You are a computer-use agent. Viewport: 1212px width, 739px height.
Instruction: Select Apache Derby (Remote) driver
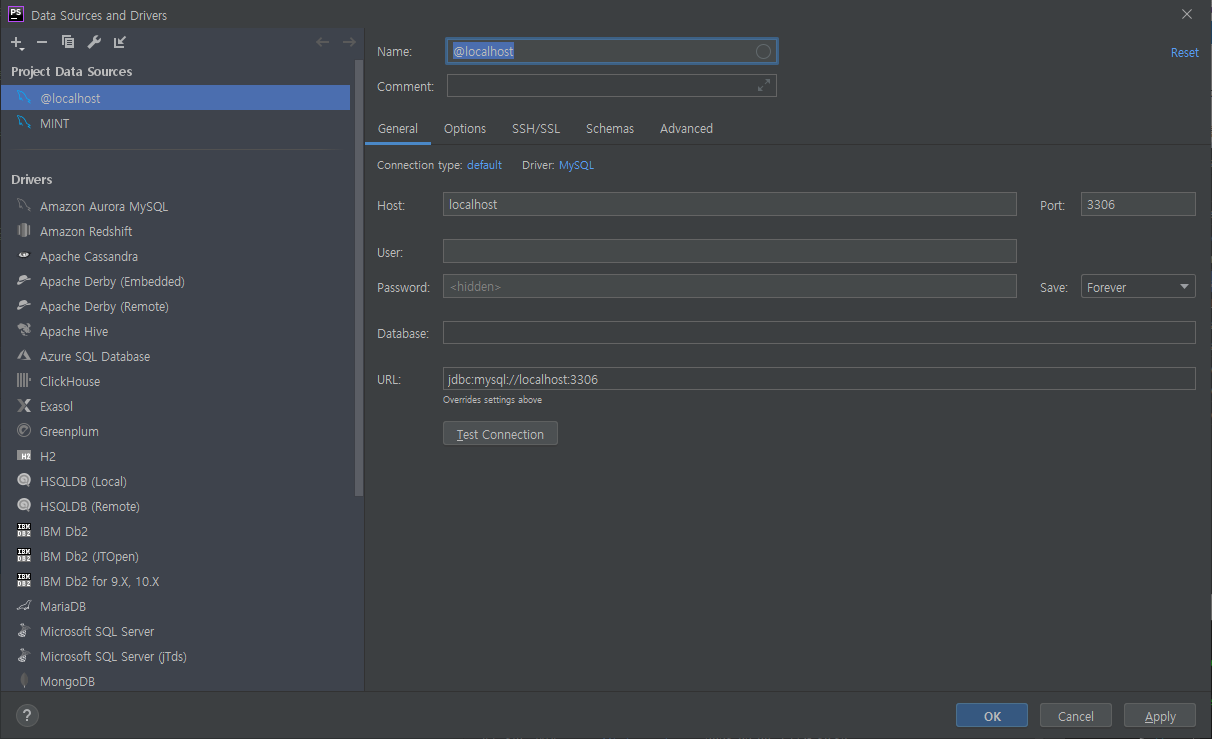tap(175, 306)
